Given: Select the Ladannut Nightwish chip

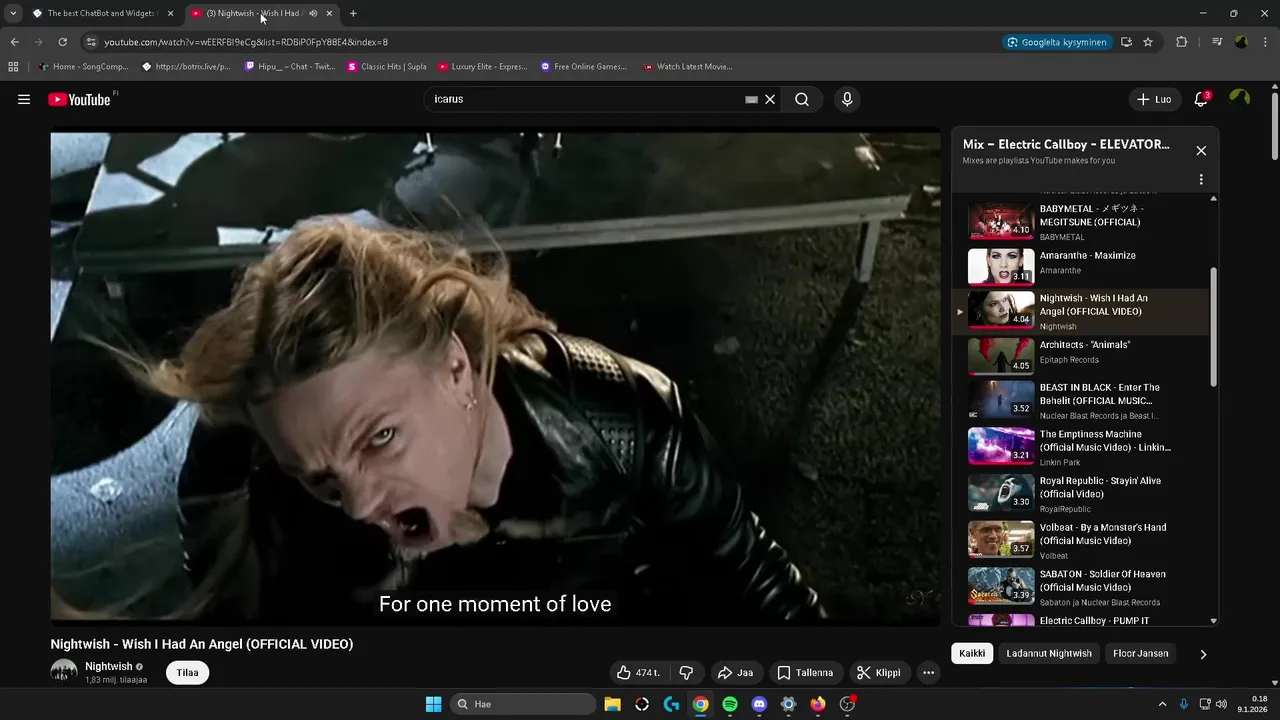Looking at the screenshot, I should [x=1049, y=654].
